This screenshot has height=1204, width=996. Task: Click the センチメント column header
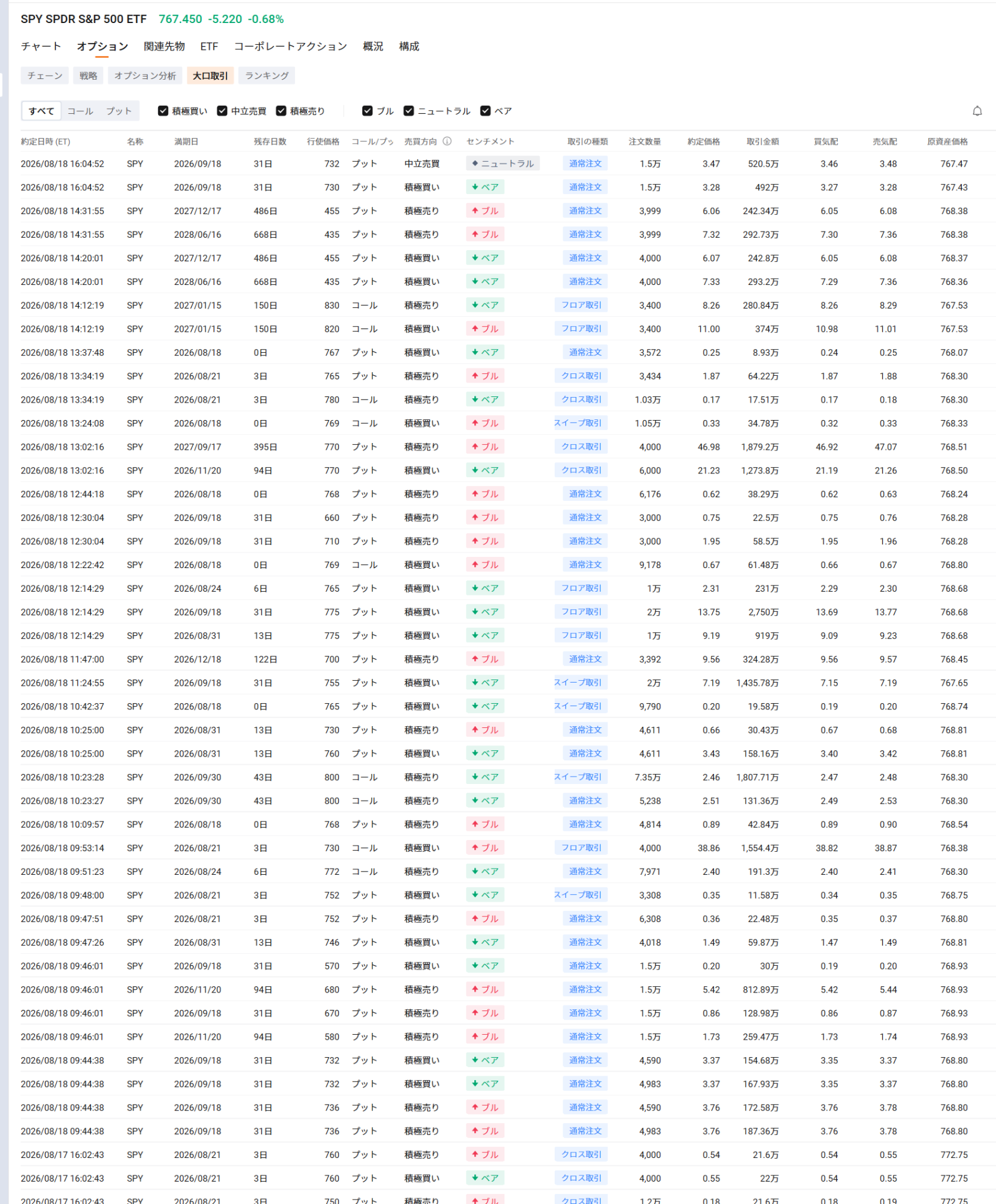(x=491, y=141)
